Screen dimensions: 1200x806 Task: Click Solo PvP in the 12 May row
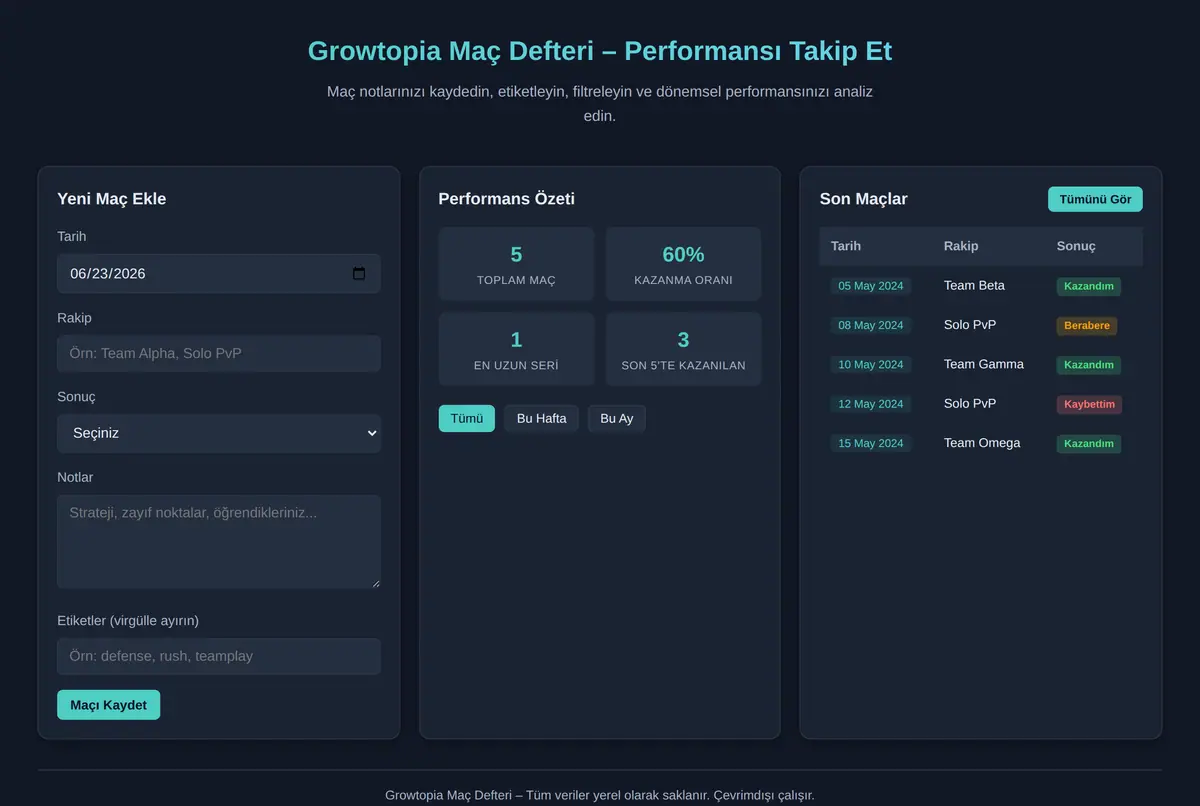point(970,403)
